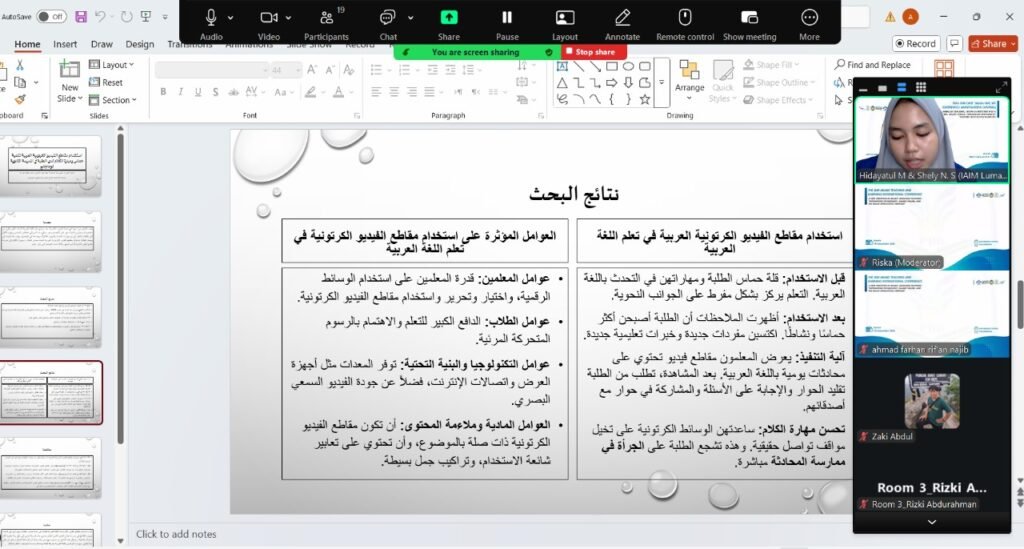
Task: Click the notes area to add notes
Action: pyautogui.click(x=176, y=534)
